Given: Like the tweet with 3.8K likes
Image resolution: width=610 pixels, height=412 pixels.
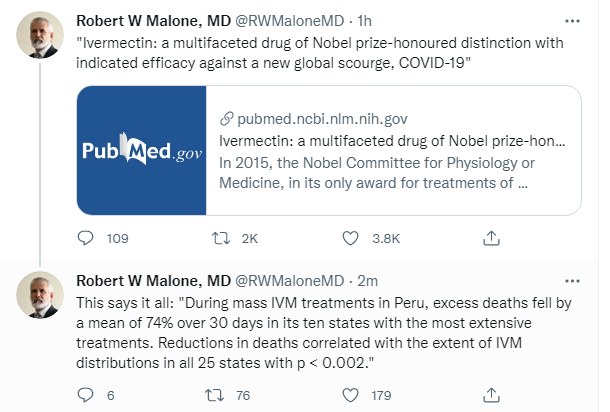Looking at the screenshot, I should (x=350, y=238).
